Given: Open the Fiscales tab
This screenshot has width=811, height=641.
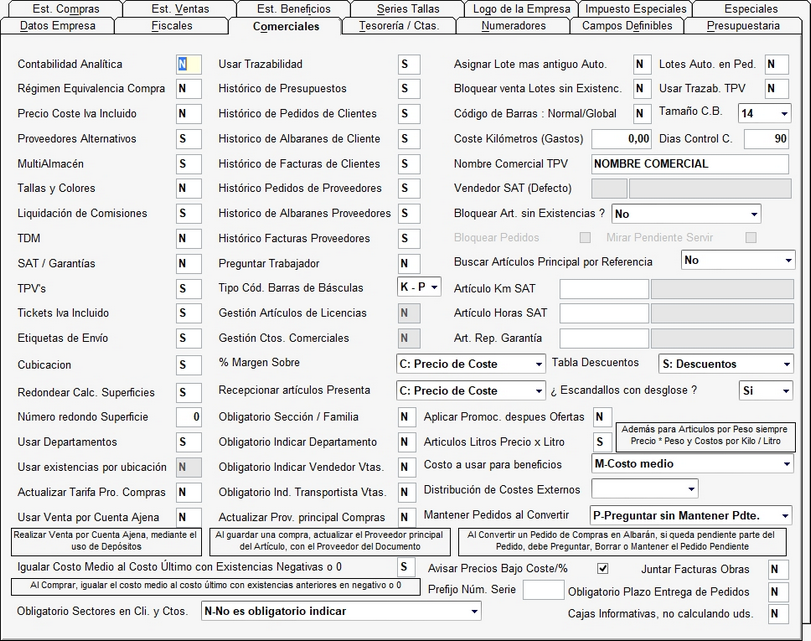Looking at the screenshot, I should (172, 26).
